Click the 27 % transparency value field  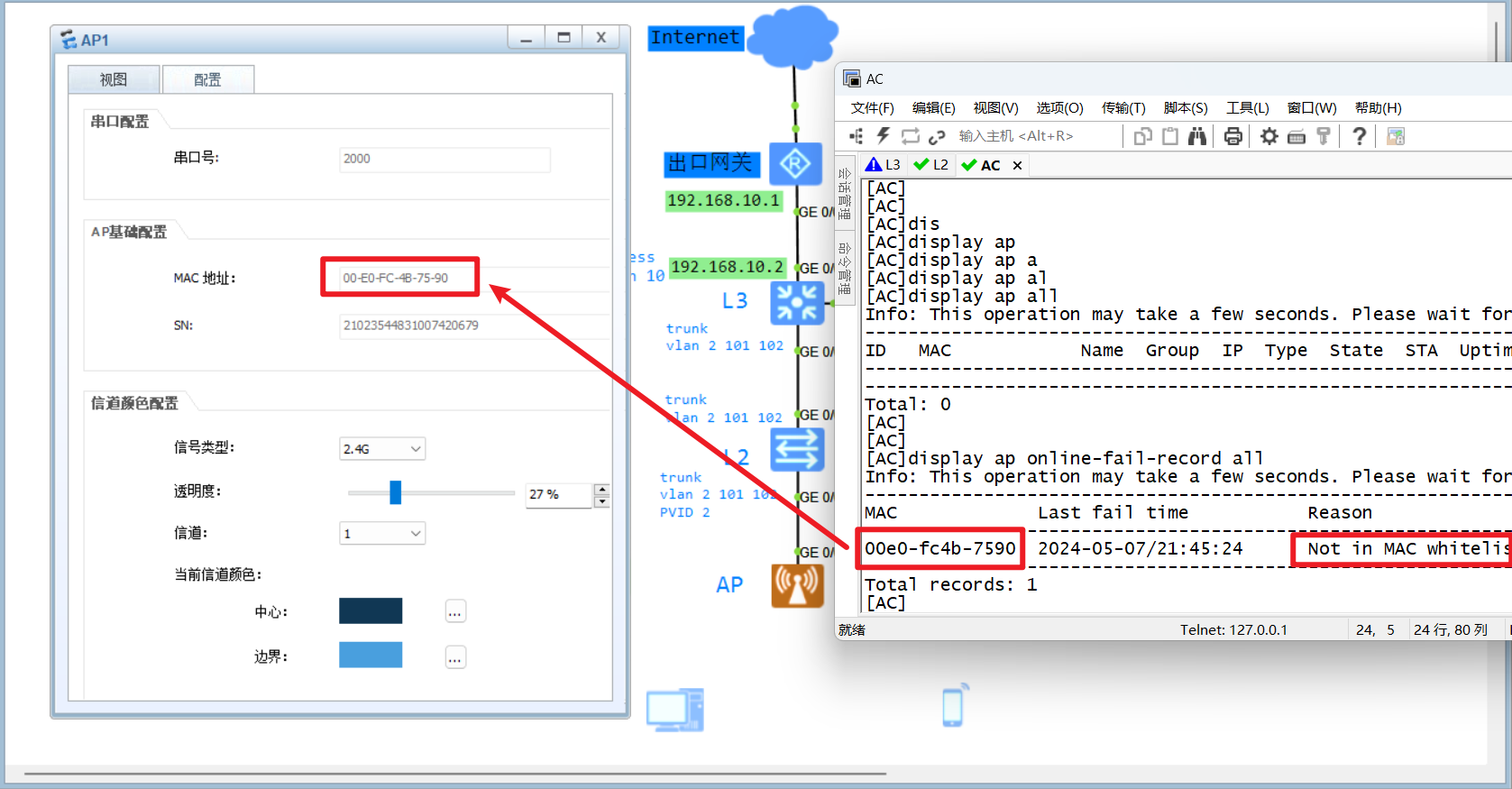point(559,495)
